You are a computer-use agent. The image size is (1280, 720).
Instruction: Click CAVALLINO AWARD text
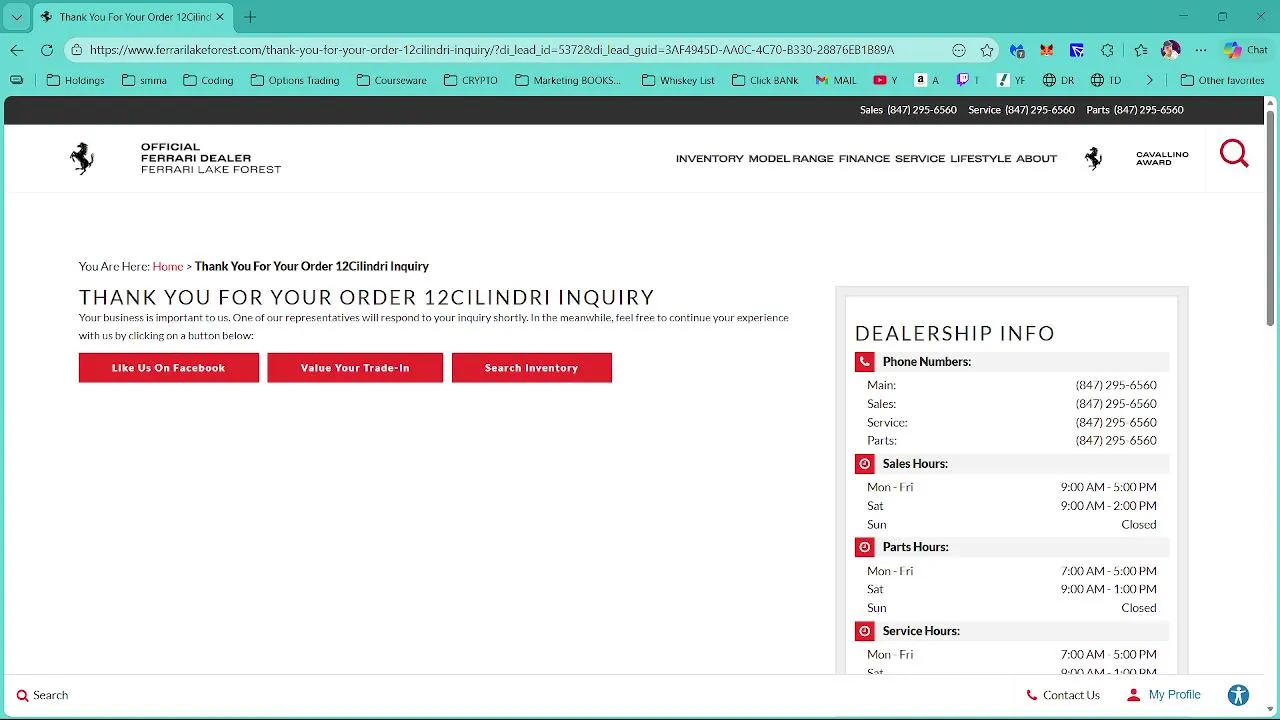[x=1162, y=158]
